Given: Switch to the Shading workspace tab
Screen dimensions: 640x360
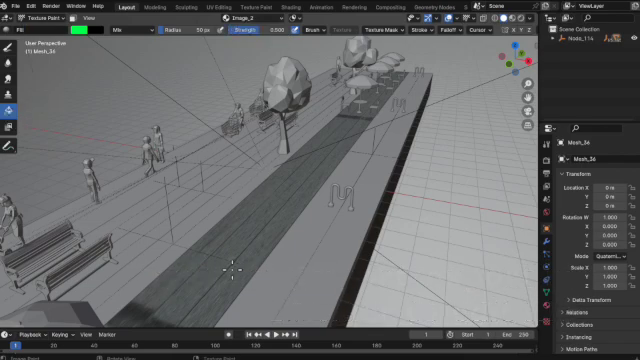Looking at the screenshot, I should pyautogui.click(x=291, y=7).
